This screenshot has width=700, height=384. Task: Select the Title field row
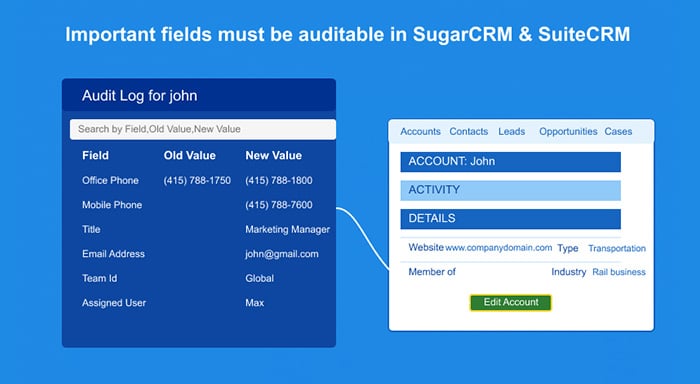pos(91,230)
